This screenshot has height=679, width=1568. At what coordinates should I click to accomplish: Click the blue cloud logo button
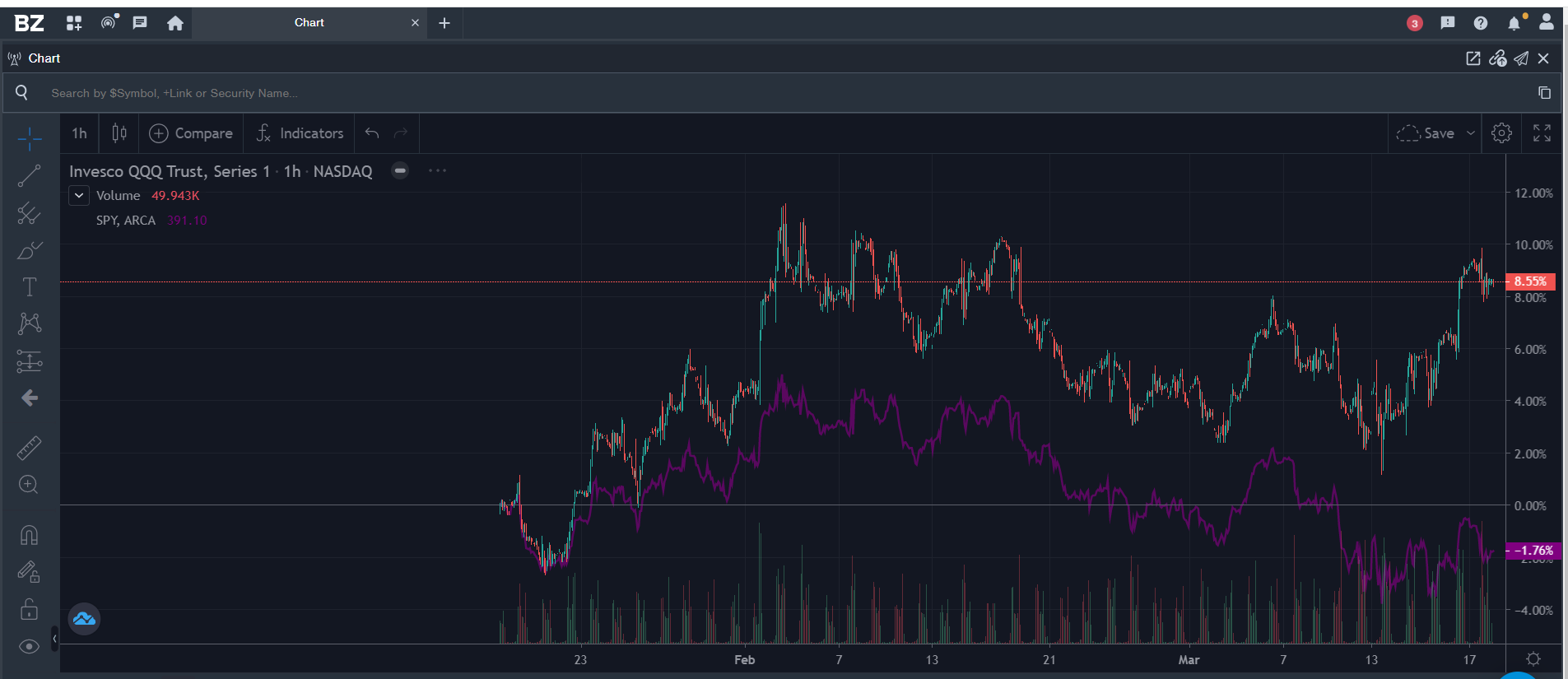point(84,619)
